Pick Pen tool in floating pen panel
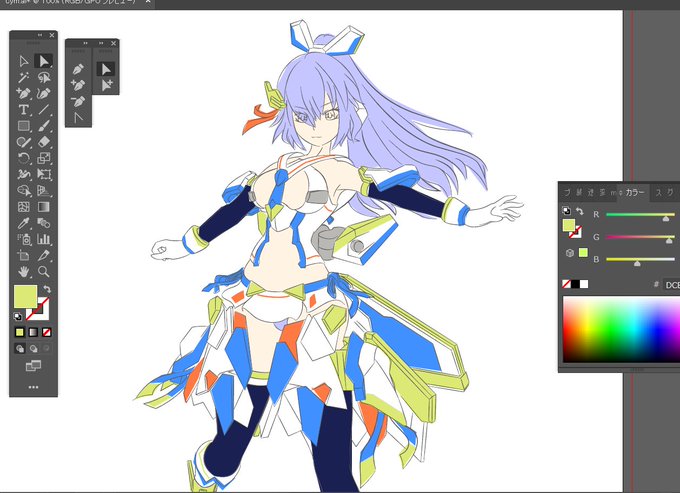680x493 pixels. [x=78, y=69]
